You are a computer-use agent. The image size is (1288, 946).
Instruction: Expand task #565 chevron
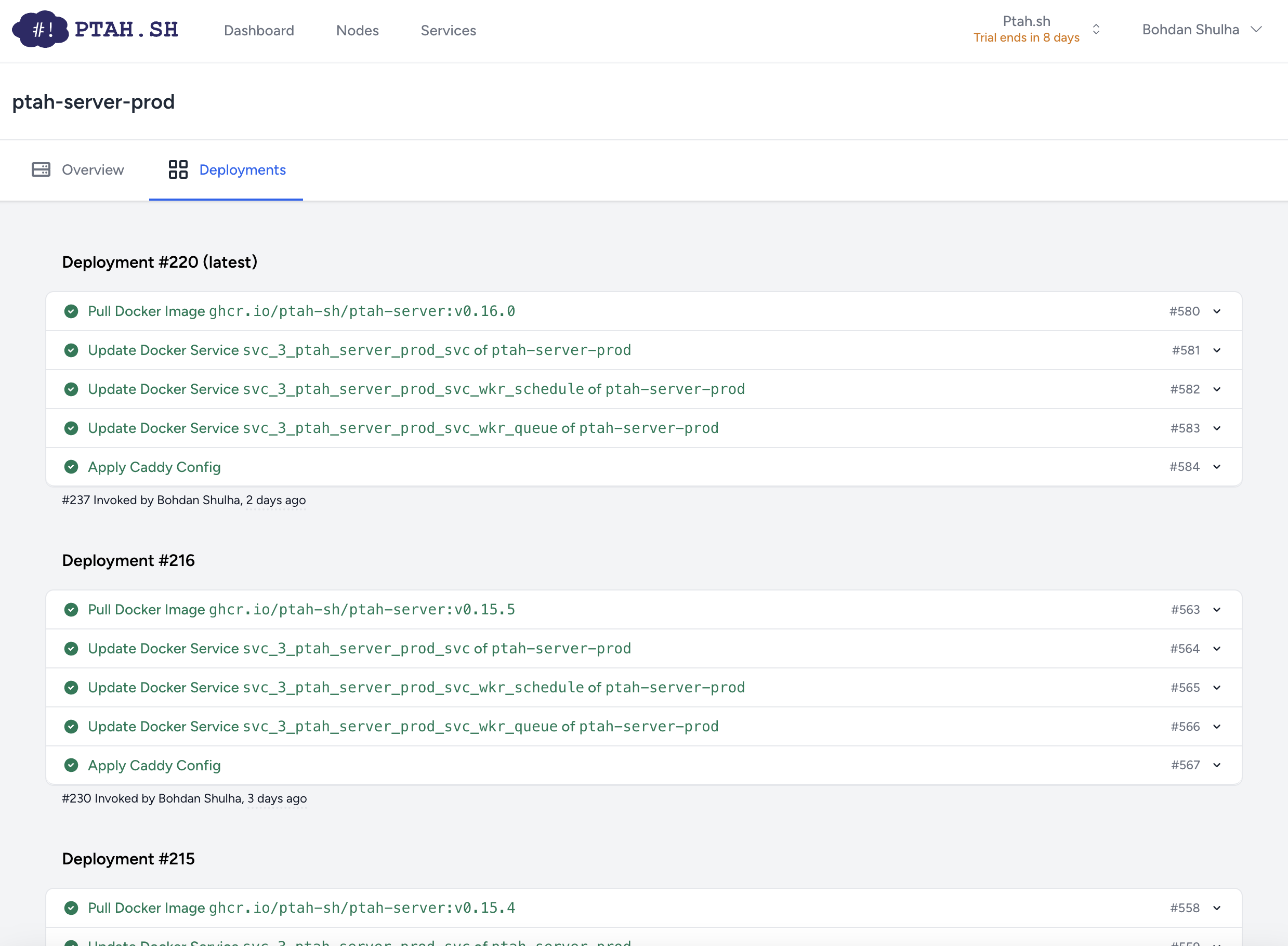point(1217,688)
